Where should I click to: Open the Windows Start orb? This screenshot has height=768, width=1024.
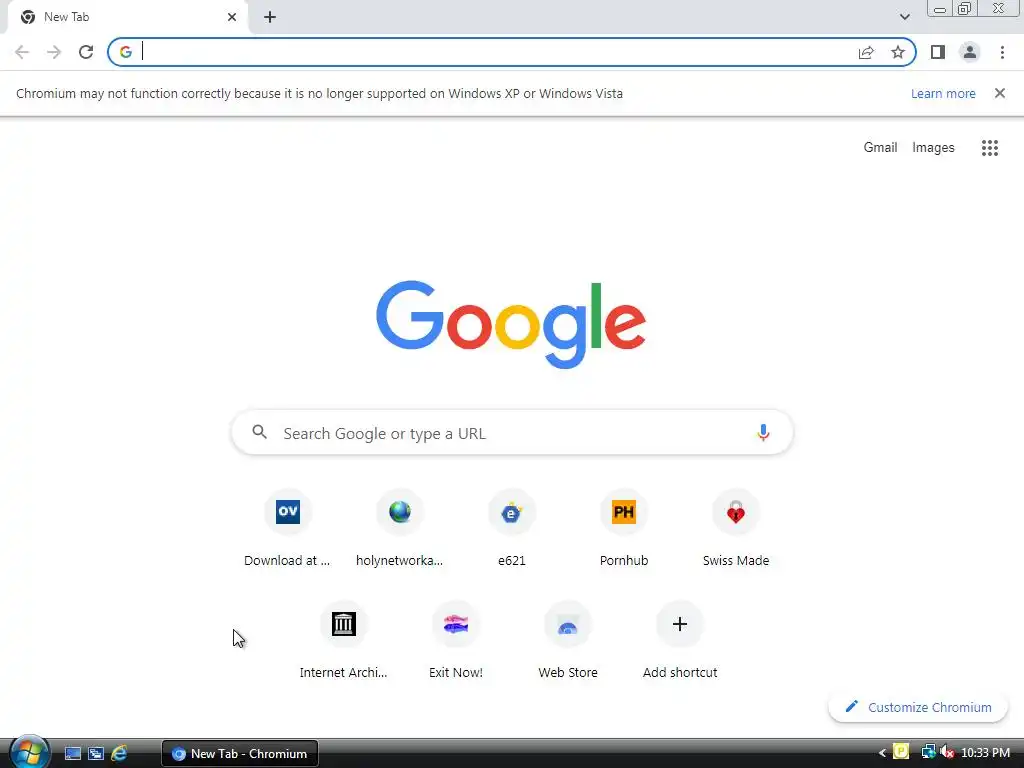pos(29,752)
